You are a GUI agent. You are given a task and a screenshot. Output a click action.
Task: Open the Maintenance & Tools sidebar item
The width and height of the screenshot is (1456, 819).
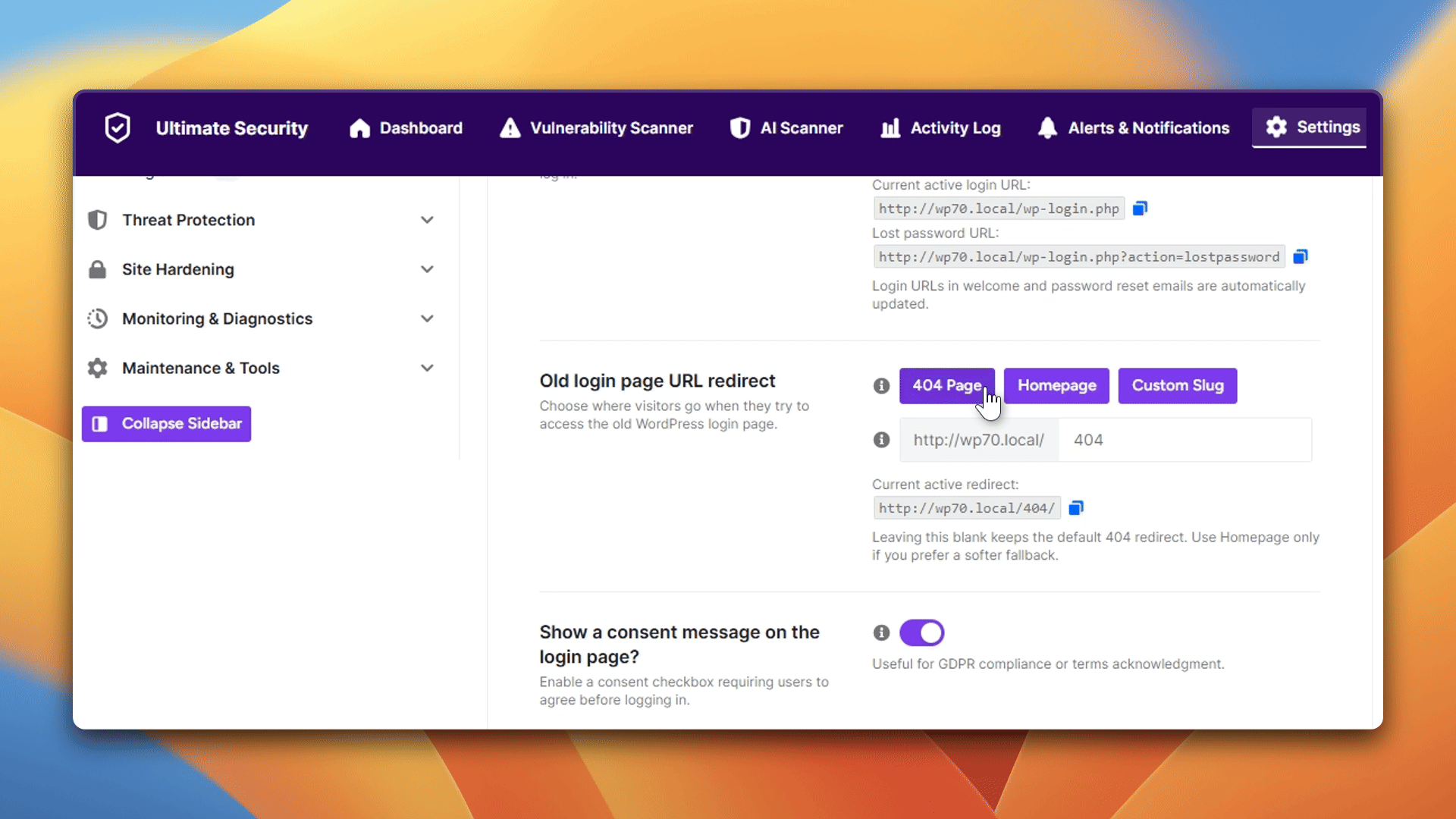point(262,368)
